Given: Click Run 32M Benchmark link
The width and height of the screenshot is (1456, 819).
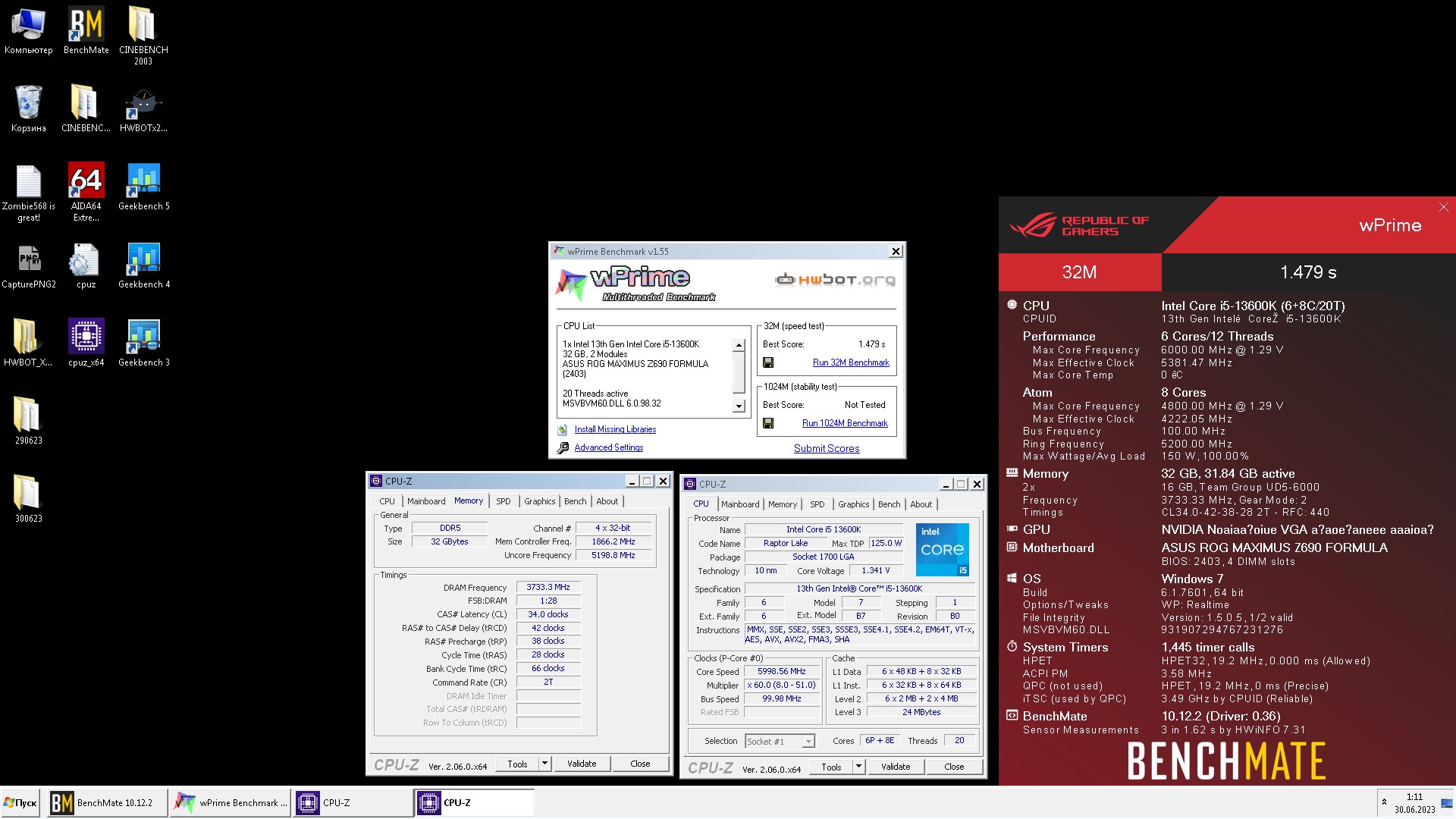Looking at the screenshot, I should coord(851,362).
